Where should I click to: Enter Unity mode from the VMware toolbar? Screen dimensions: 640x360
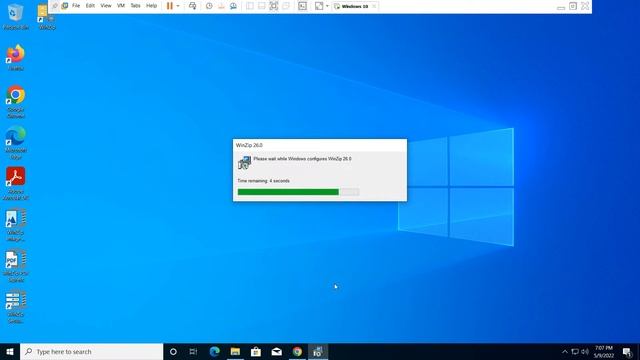pos(286,6)
